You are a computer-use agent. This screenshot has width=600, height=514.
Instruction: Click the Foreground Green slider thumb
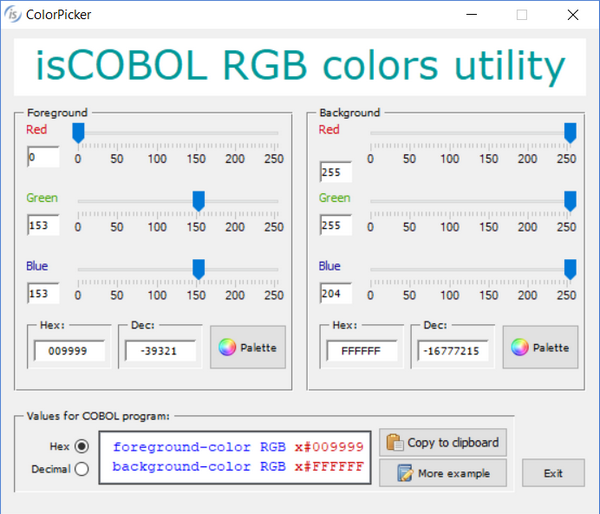(x=199, y=201)
